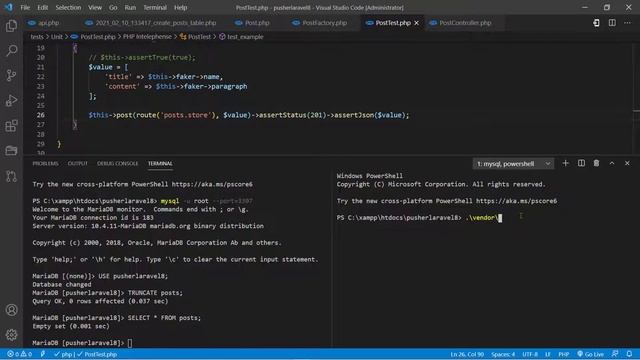
Task: Start Go Live server
Action: click(590, 354)
